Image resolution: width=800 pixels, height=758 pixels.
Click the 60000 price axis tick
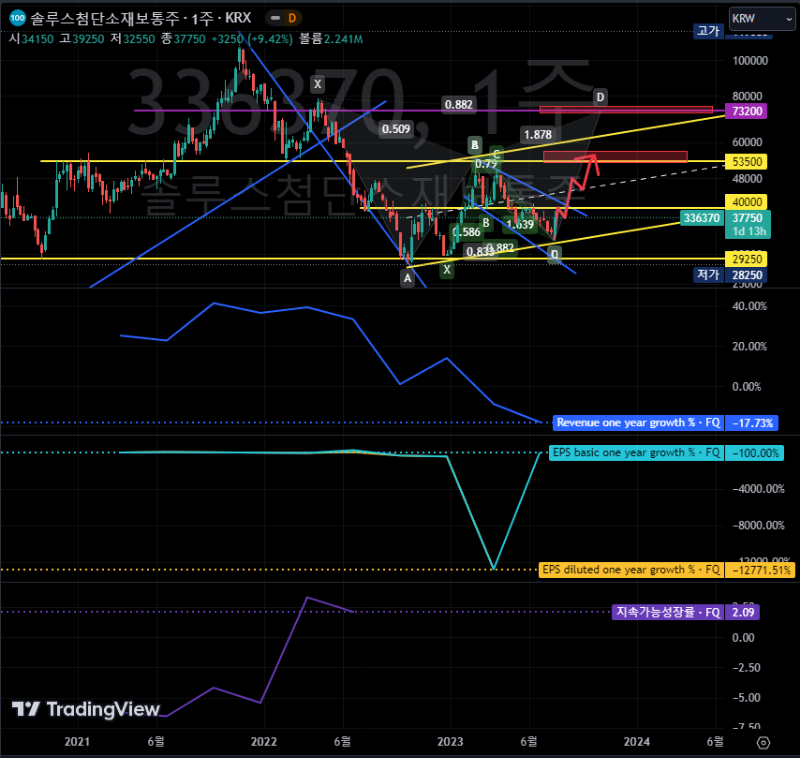(747, 142)
